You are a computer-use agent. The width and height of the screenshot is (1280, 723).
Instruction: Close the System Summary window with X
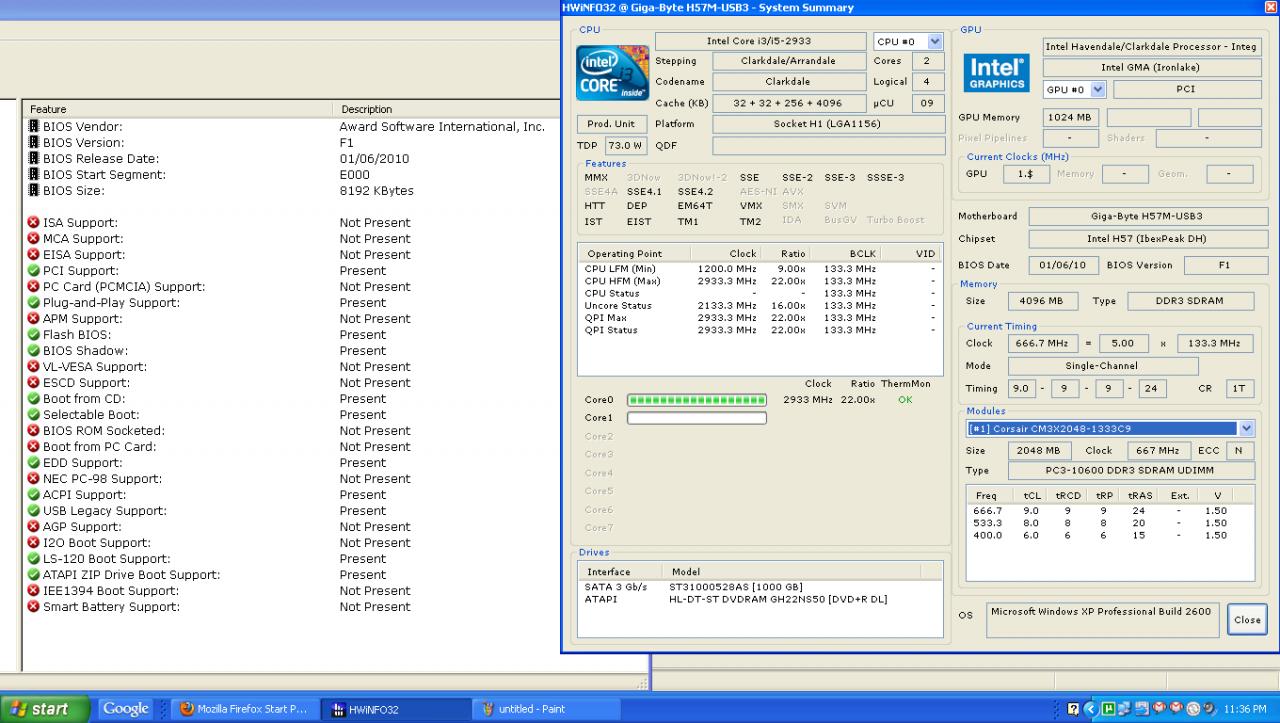(1270, 7)
